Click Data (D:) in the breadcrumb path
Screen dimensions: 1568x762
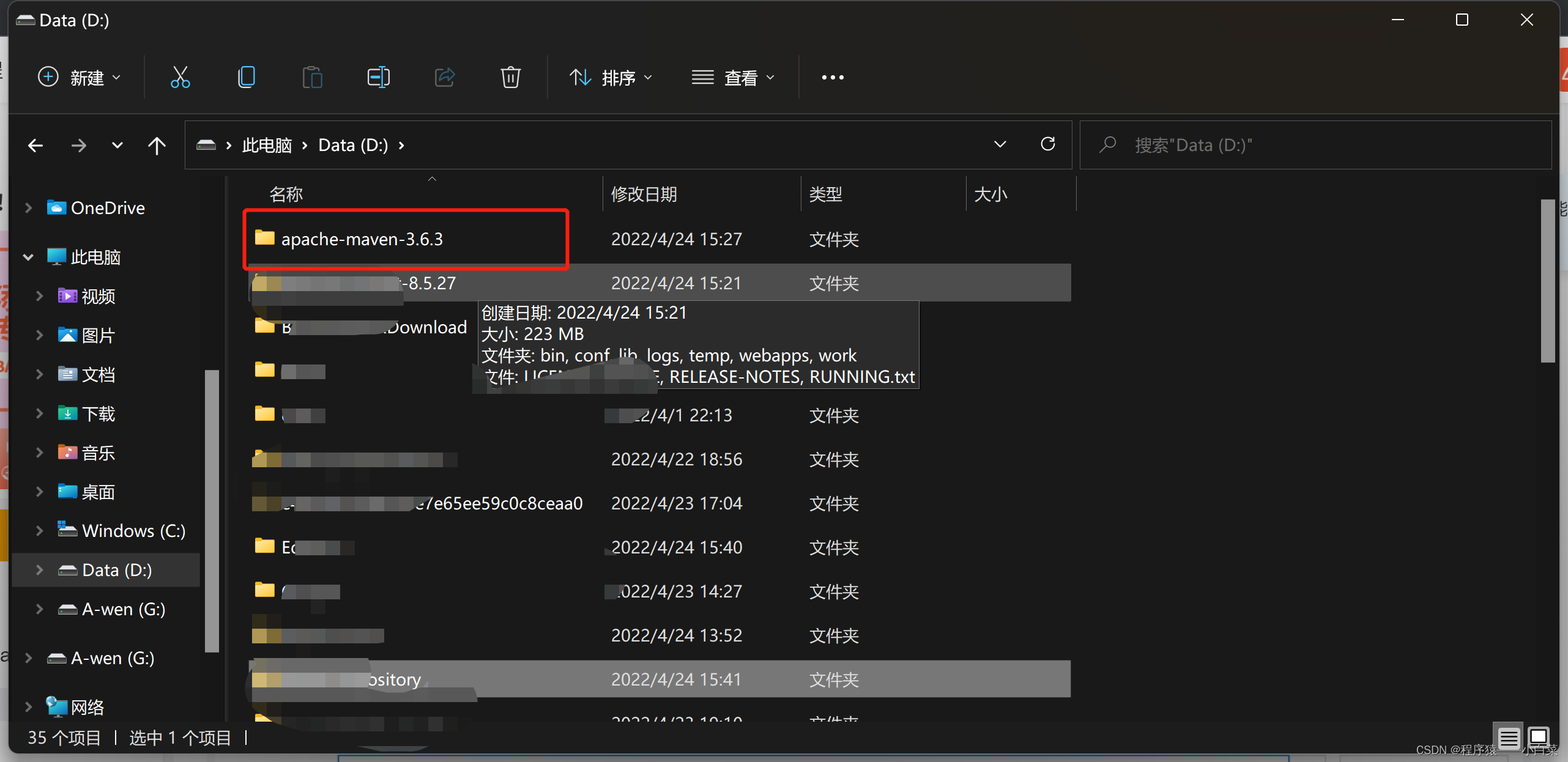[353, 146]
